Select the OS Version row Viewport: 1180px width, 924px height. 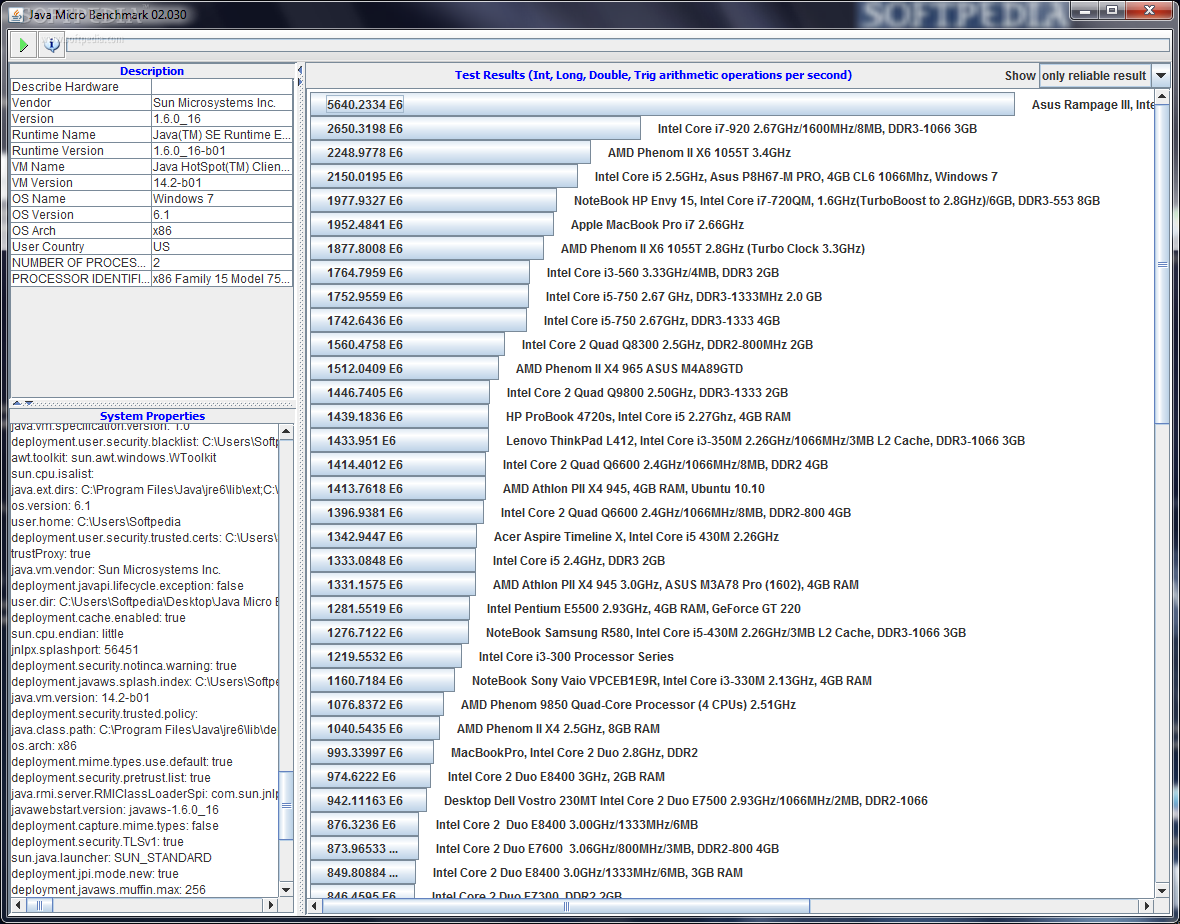coord(151,214)
